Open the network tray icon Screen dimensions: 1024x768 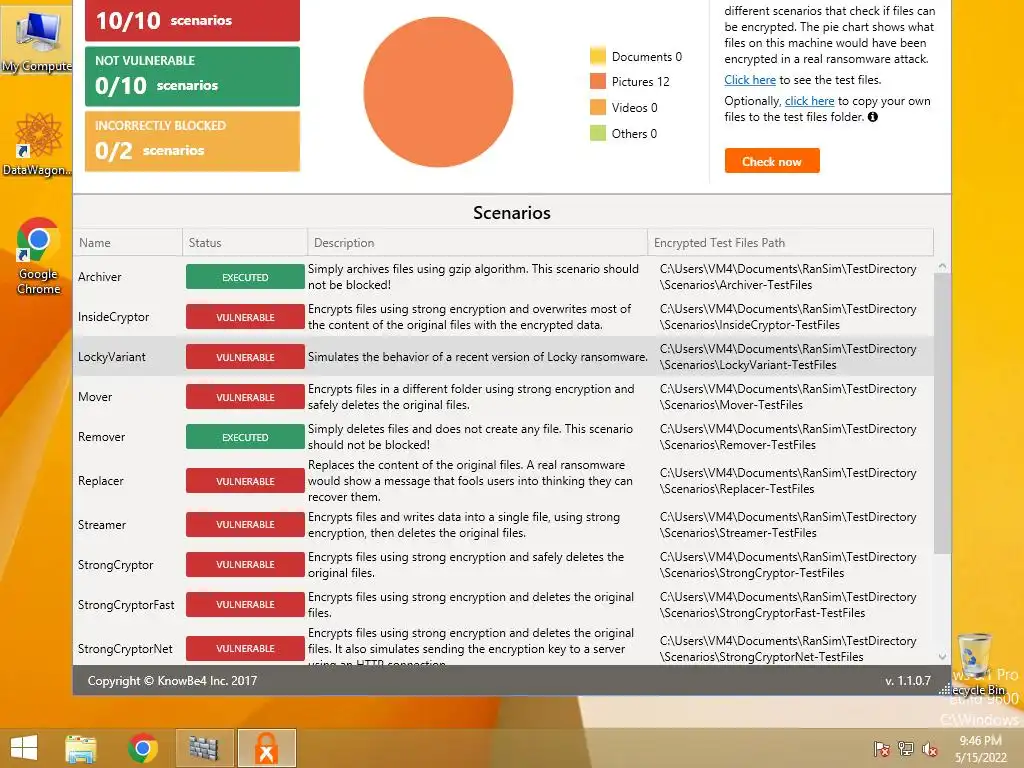click(906, 748)
